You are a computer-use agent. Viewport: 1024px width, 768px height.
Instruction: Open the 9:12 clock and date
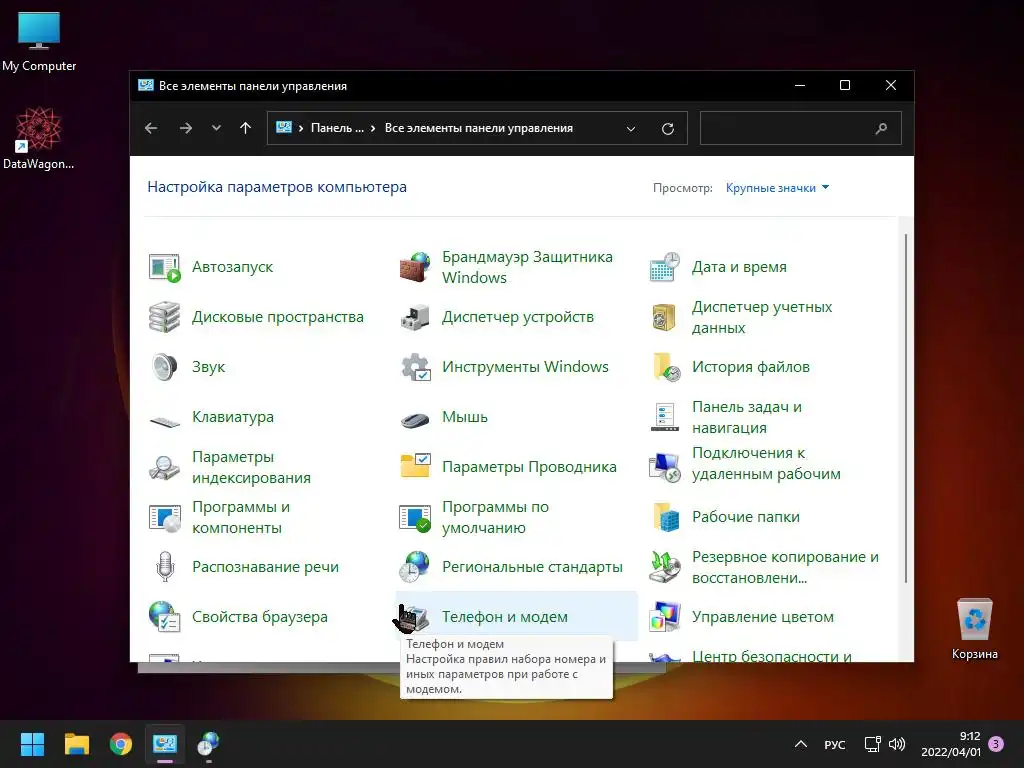(x=951, y=744)
